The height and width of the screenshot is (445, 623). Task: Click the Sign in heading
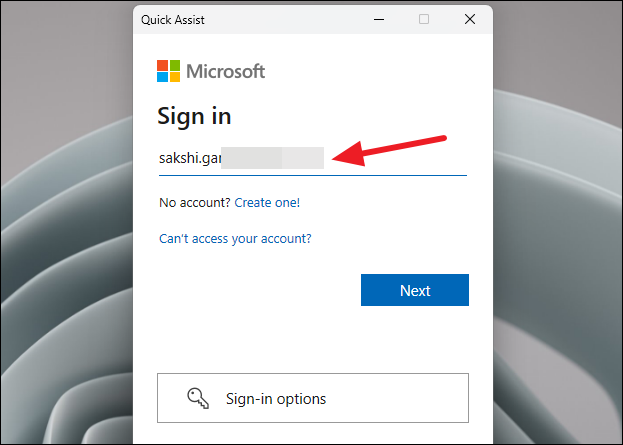[194, 116]
